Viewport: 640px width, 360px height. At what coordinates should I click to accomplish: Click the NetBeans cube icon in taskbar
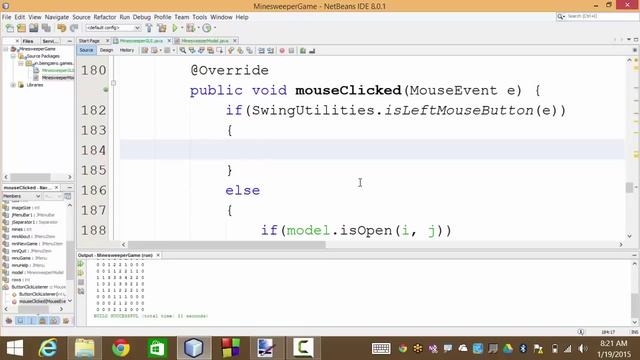(x=193, y=348)
